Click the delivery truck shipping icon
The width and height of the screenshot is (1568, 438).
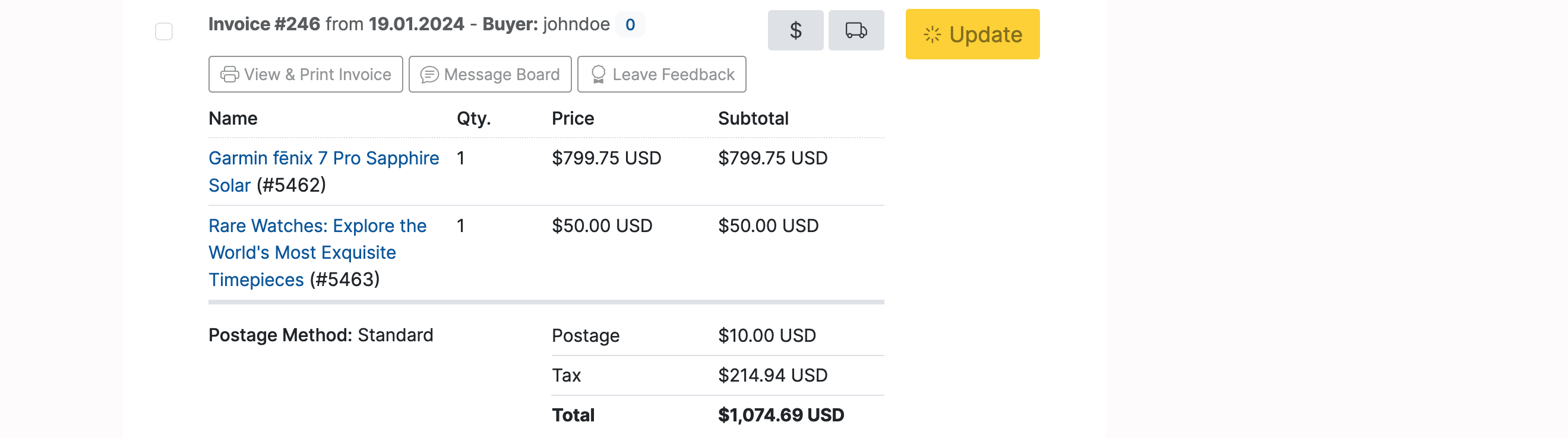(856, 30)
